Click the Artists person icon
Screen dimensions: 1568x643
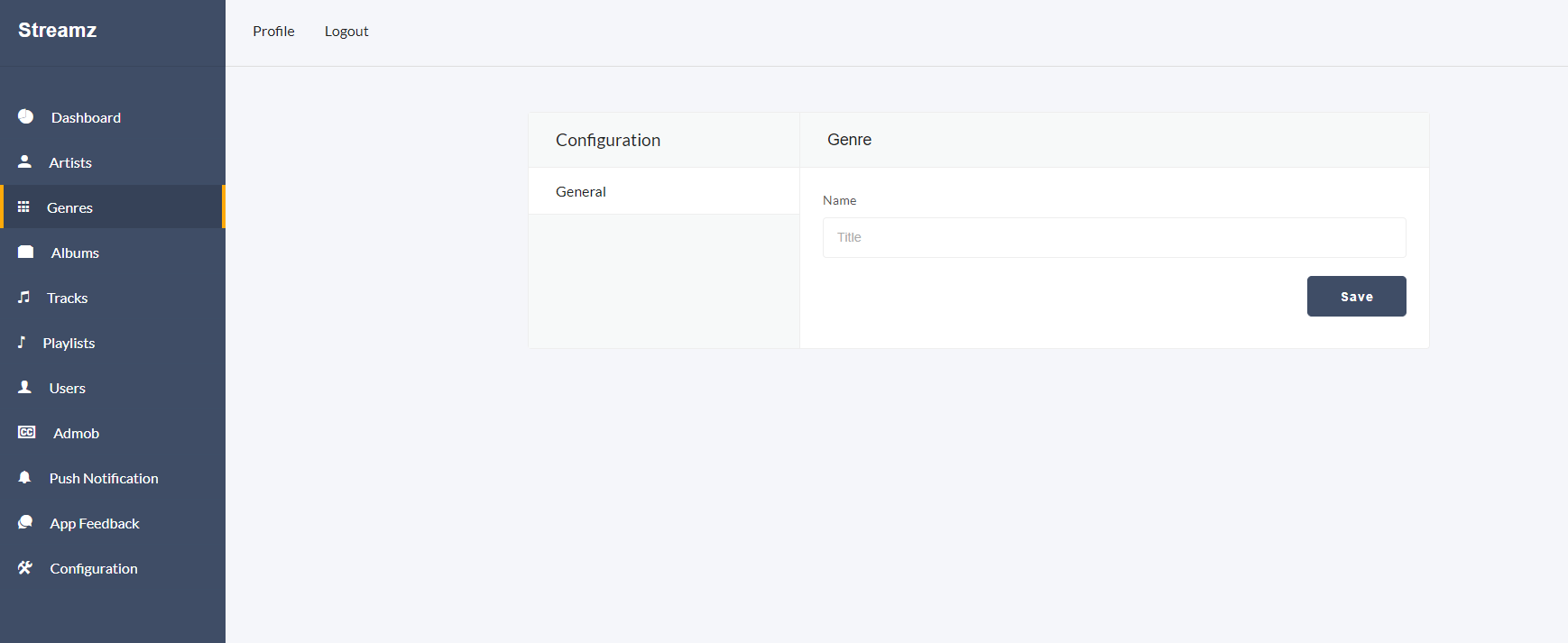coord(24,161)
